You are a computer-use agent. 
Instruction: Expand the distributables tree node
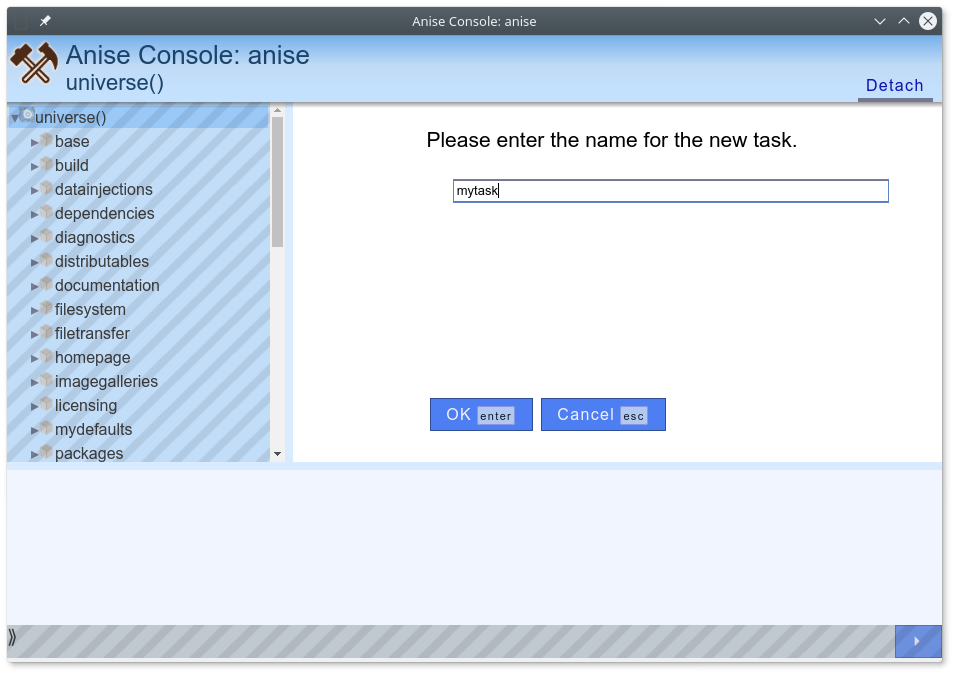tap(35, 263)
